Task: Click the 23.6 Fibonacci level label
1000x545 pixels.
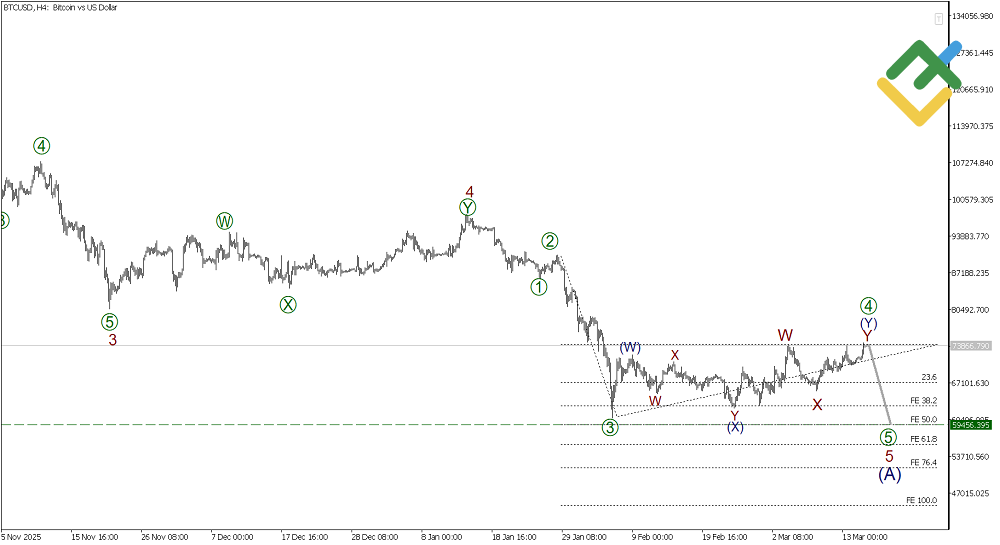Action: click(928, 377)
